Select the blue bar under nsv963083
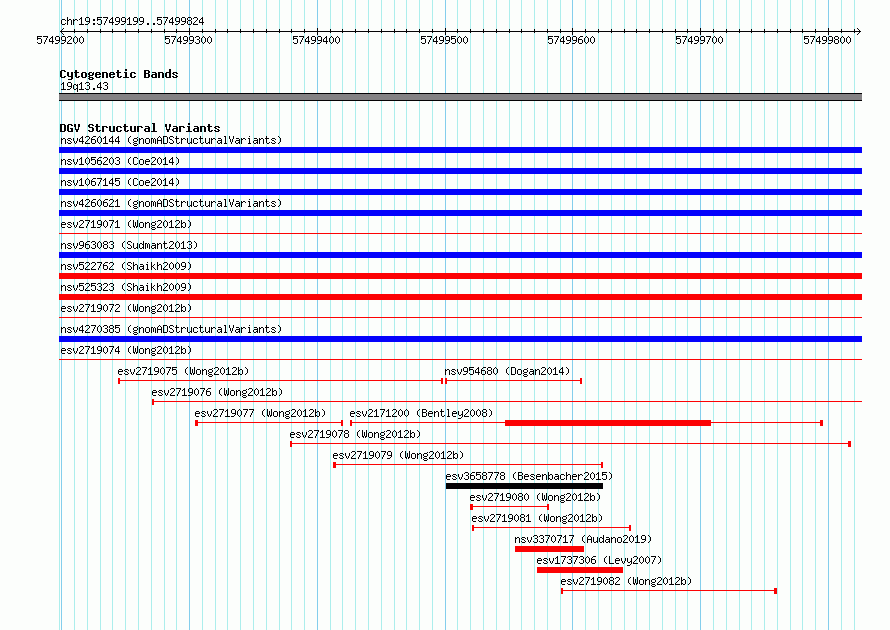Image resolution: width=890 pixels, height=630 pixels. [x=460, y=255]
